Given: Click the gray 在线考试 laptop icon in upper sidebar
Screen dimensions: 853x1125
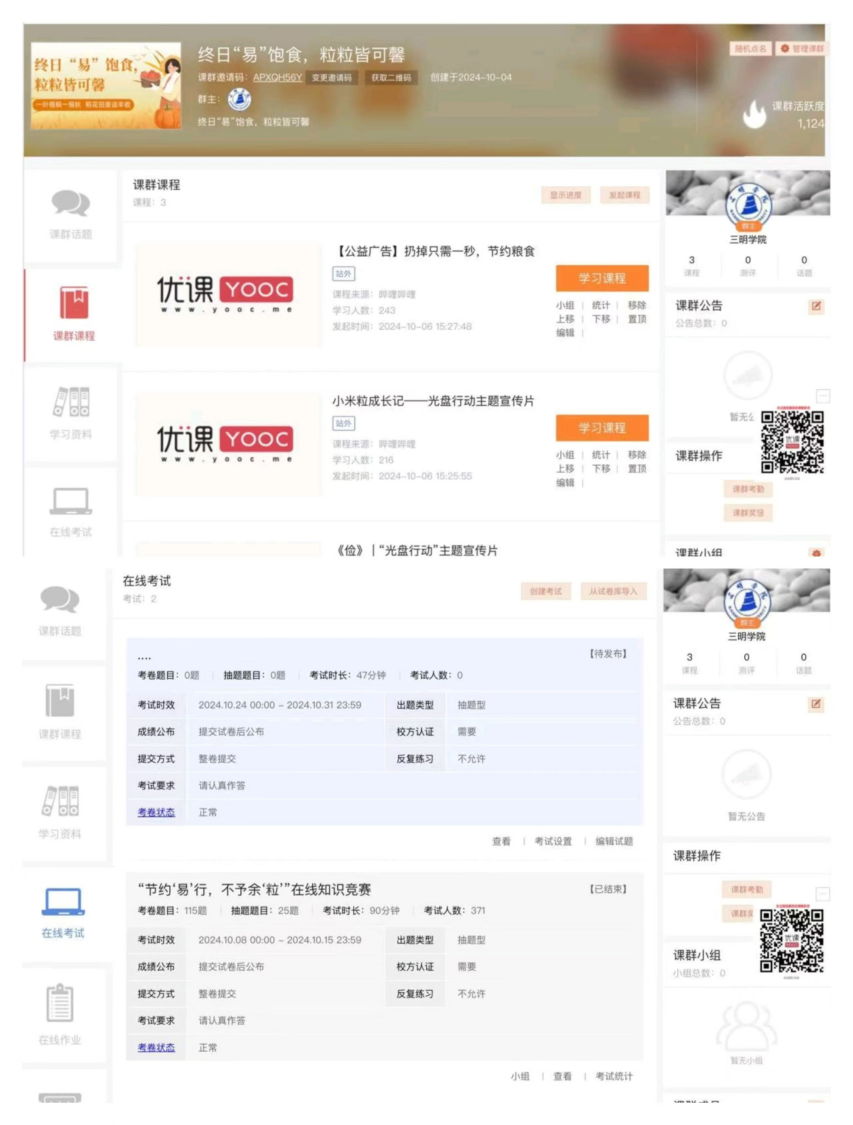Looking at the screenshot, I should coord(71,501).
